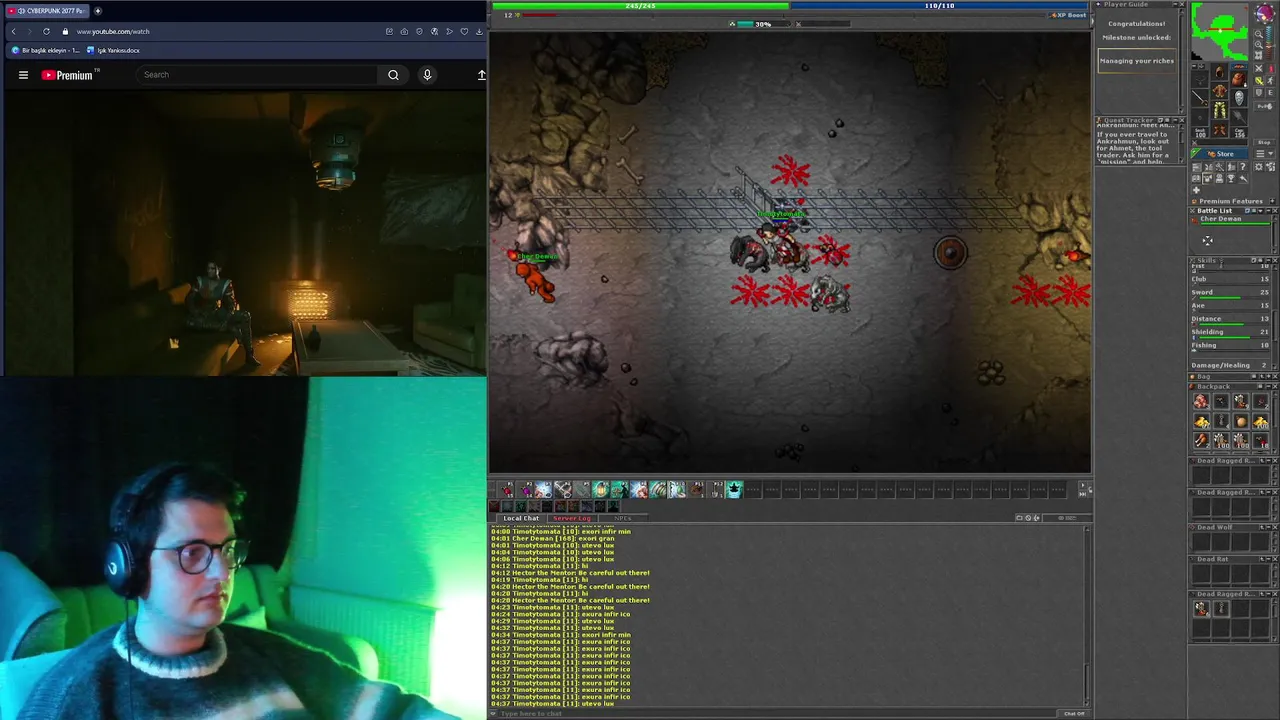Image resolution: width=1280 pixels, height=720 pixels.
Task: Click the Stop button
Action: (1264, 142)
